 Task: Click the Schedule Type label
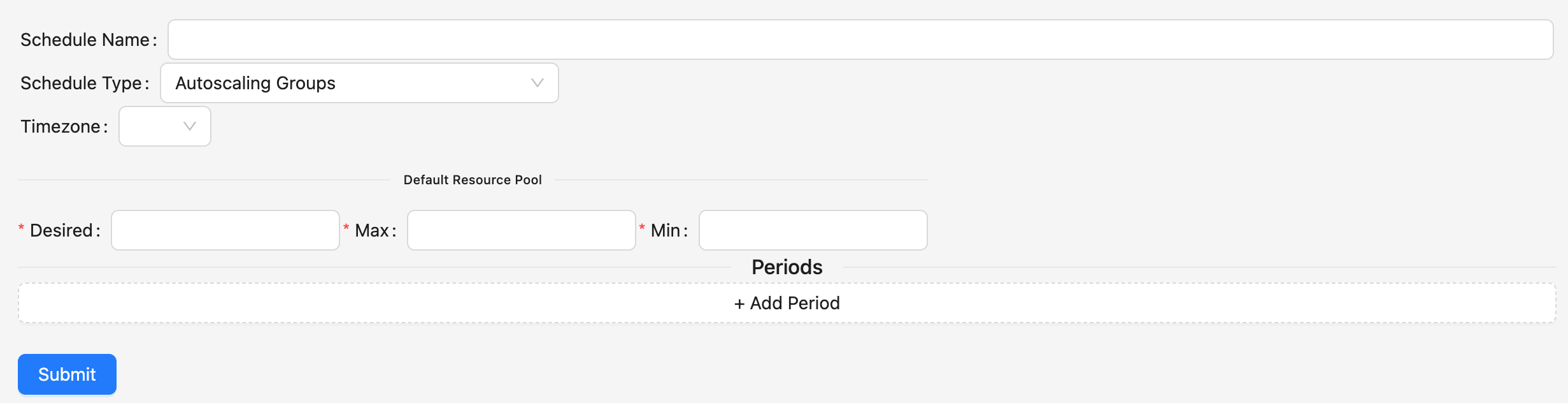81,83
